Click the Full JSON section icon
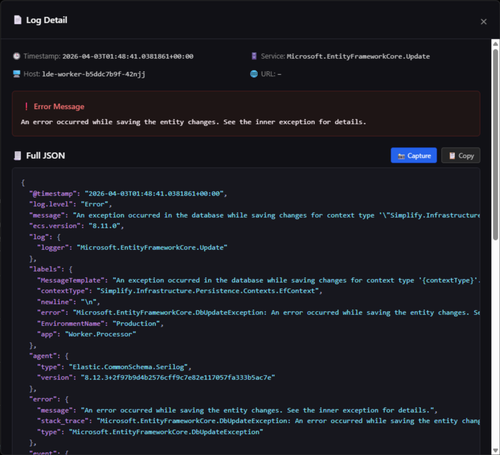 pos(17,156)
